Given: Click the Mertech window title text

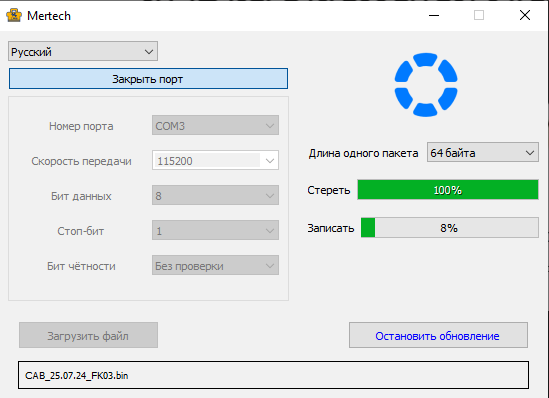Looking at the screenshot, I should click(49, 16).
